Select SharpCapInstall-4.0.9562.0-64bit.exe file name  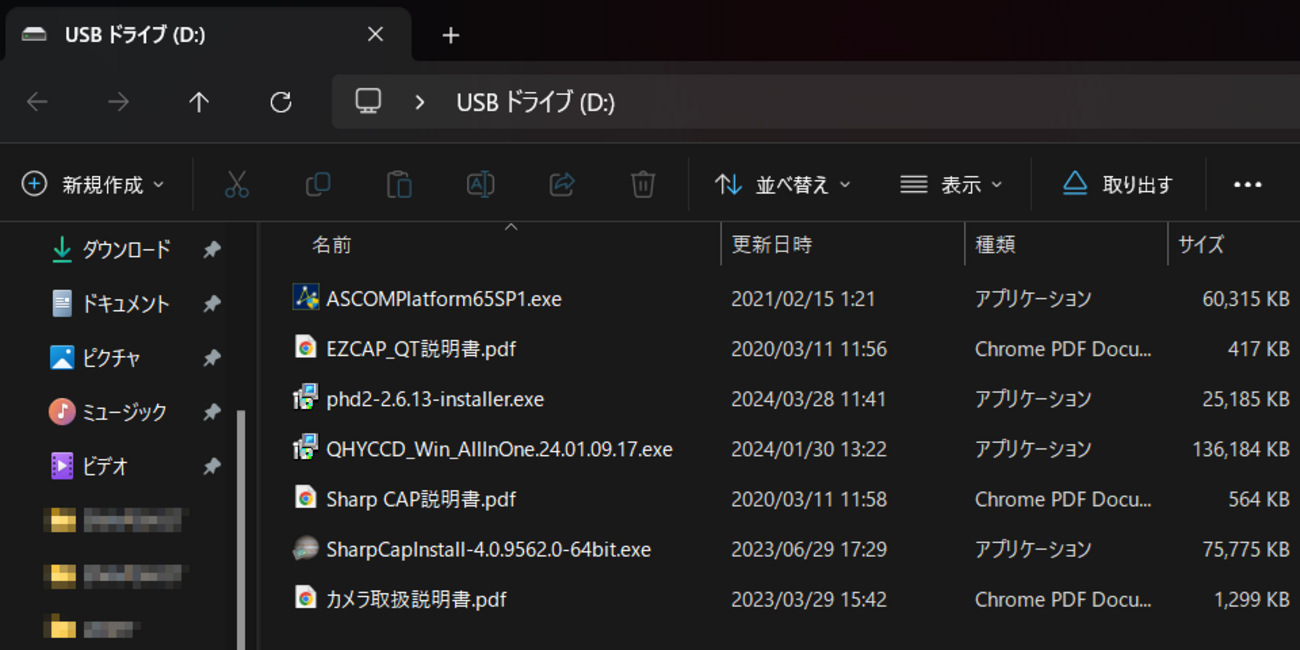tap(489, 549)
